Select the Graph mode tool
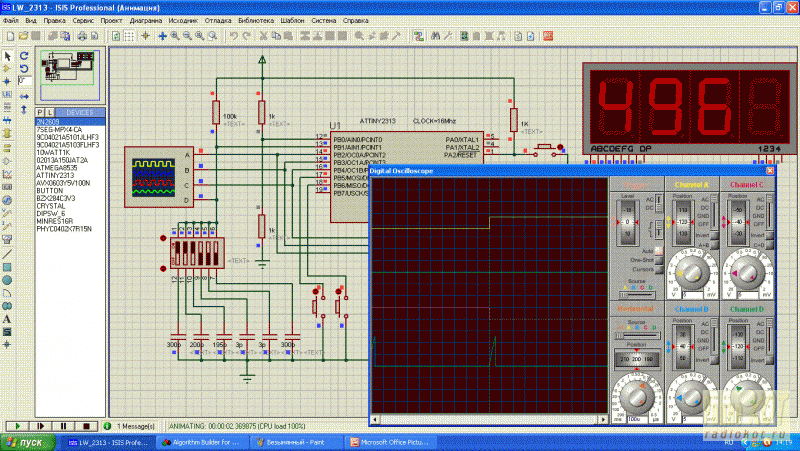800x451 pixels. [x=7, y=174]
